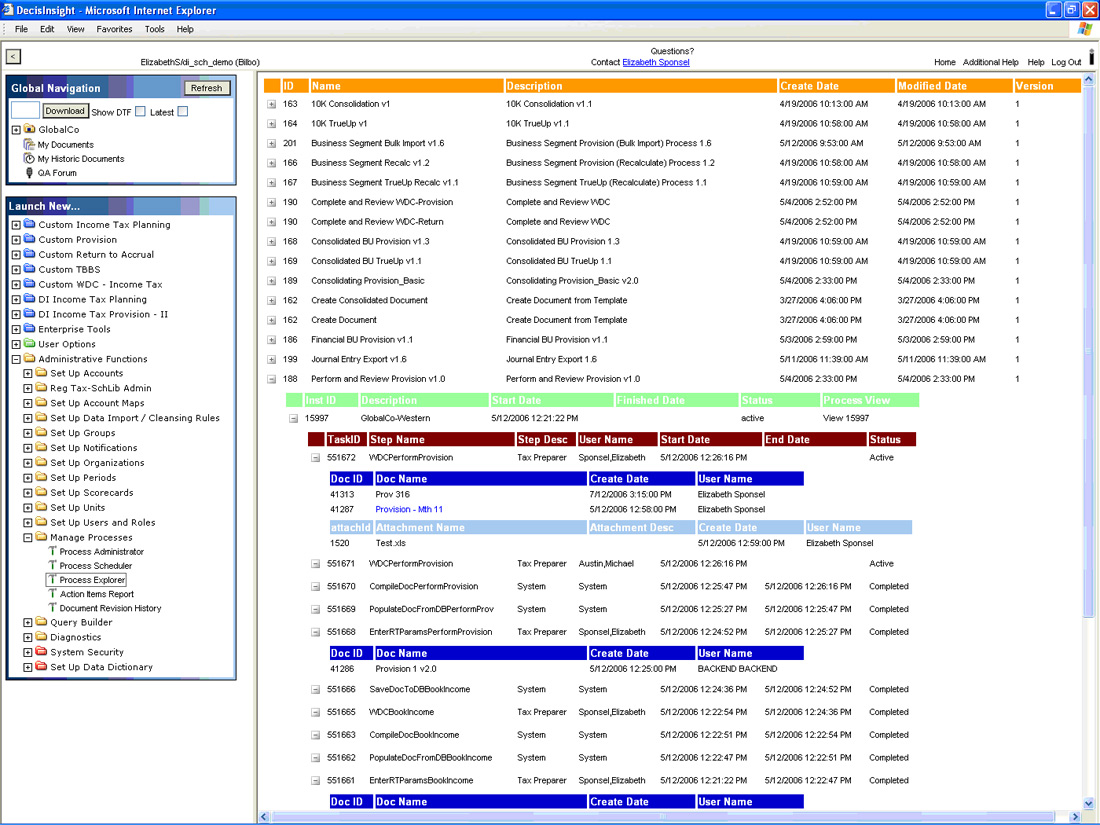Expand the Set Up Users and Roles node
This screenshot has width=1100, height=825.
tap(28, 523)
